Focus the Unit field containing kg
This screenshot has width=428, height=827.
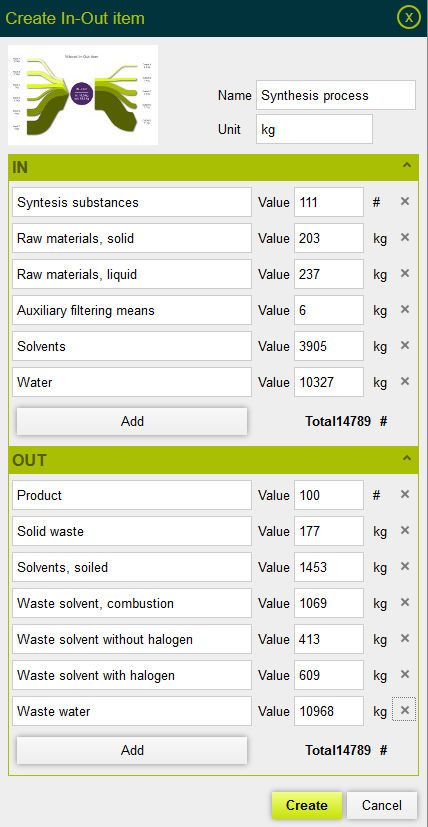(x=315, y=129)
